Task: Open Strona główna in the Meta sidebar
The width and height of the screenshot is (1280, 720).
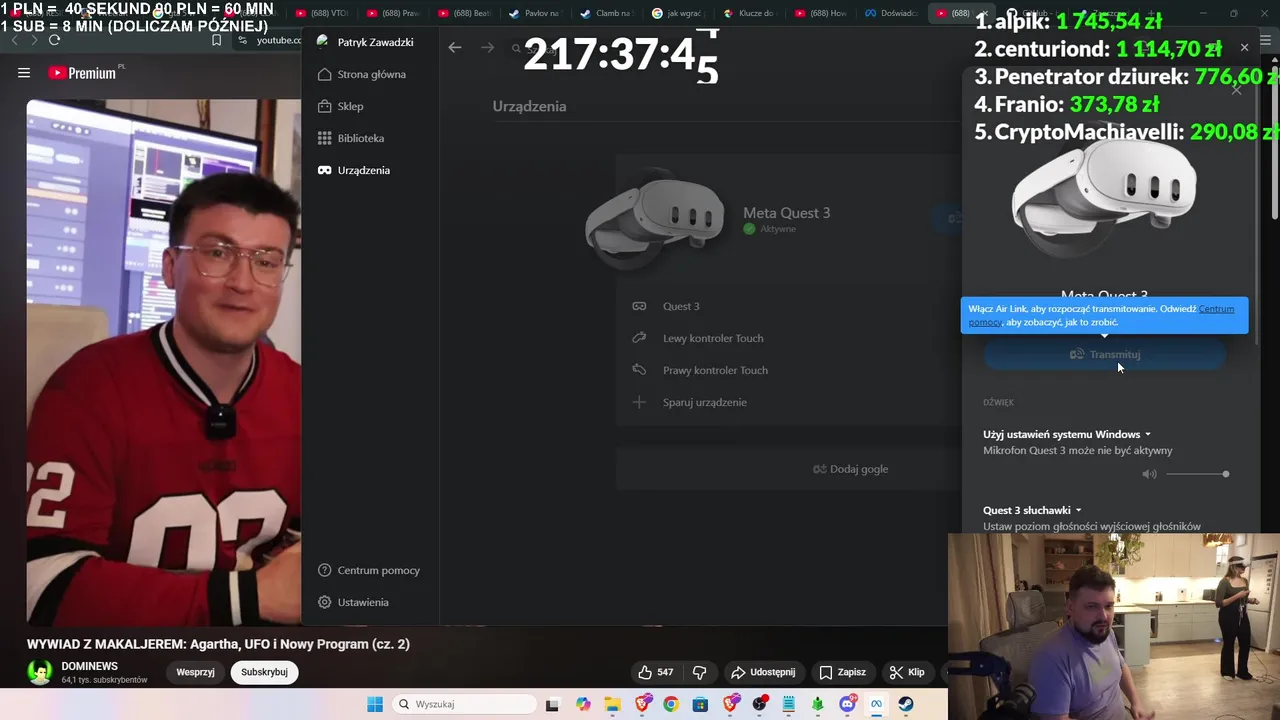Action: click(x=361, y=74)
